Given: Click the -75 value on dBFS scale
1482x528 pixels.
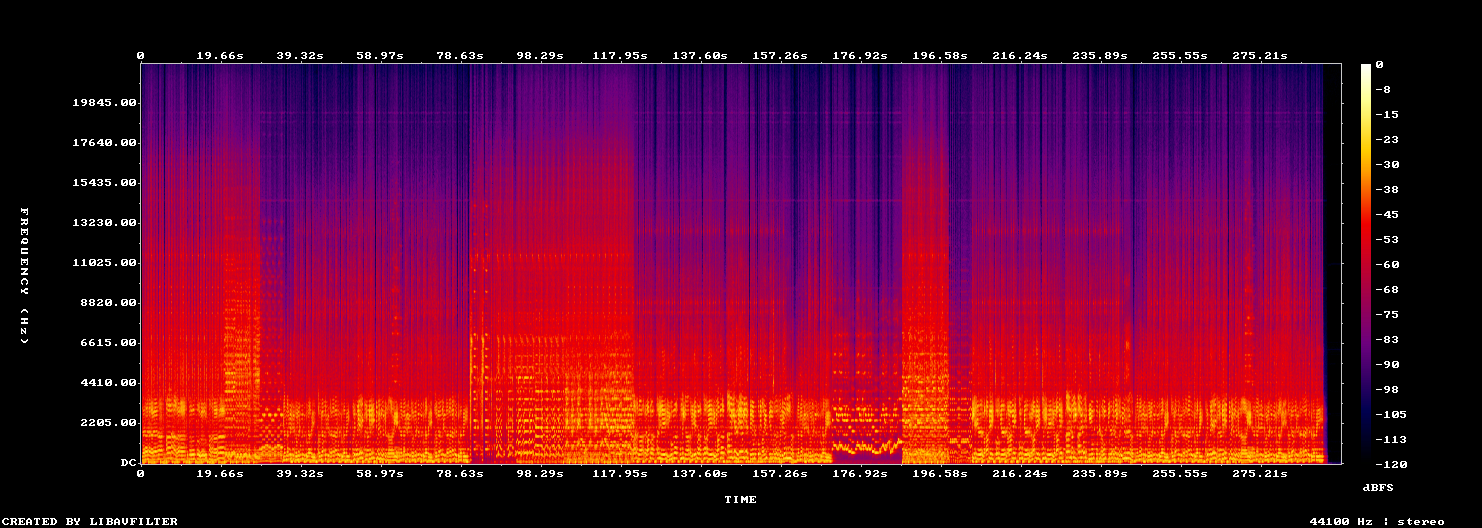Looking at the screenshot, I should pos(1387,314).
